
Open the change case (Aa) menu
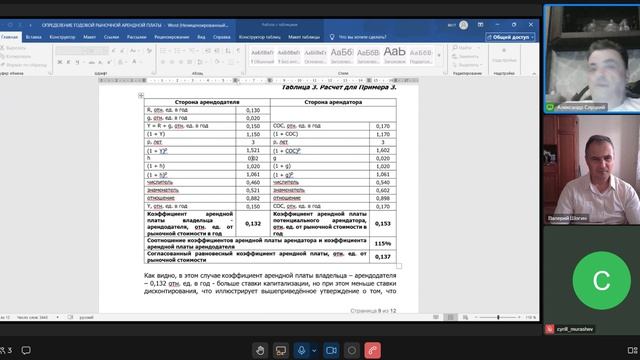(x=133, y=51)
